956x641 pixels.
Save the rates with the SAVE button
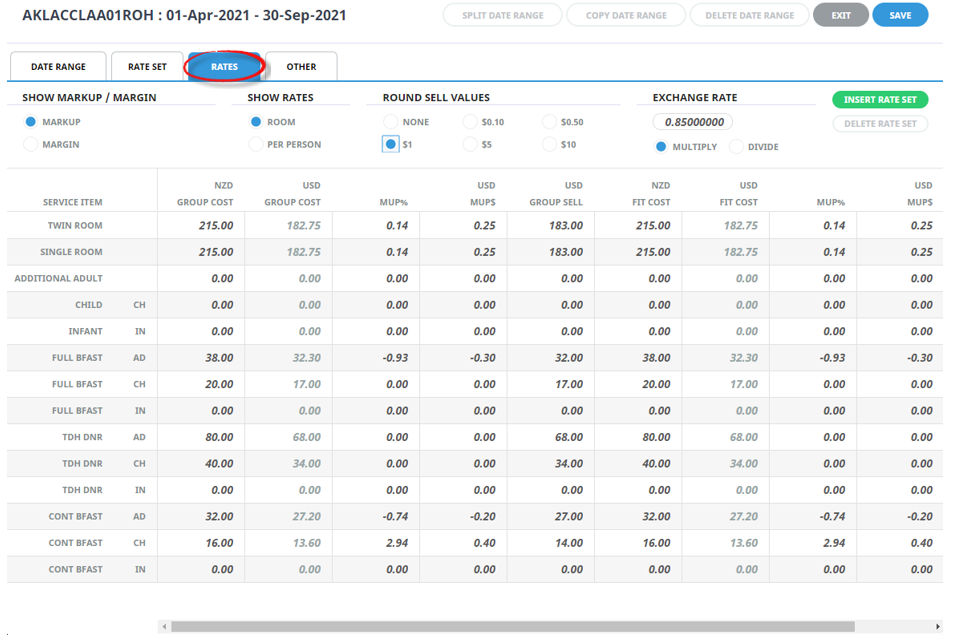(x=900, y=15)
